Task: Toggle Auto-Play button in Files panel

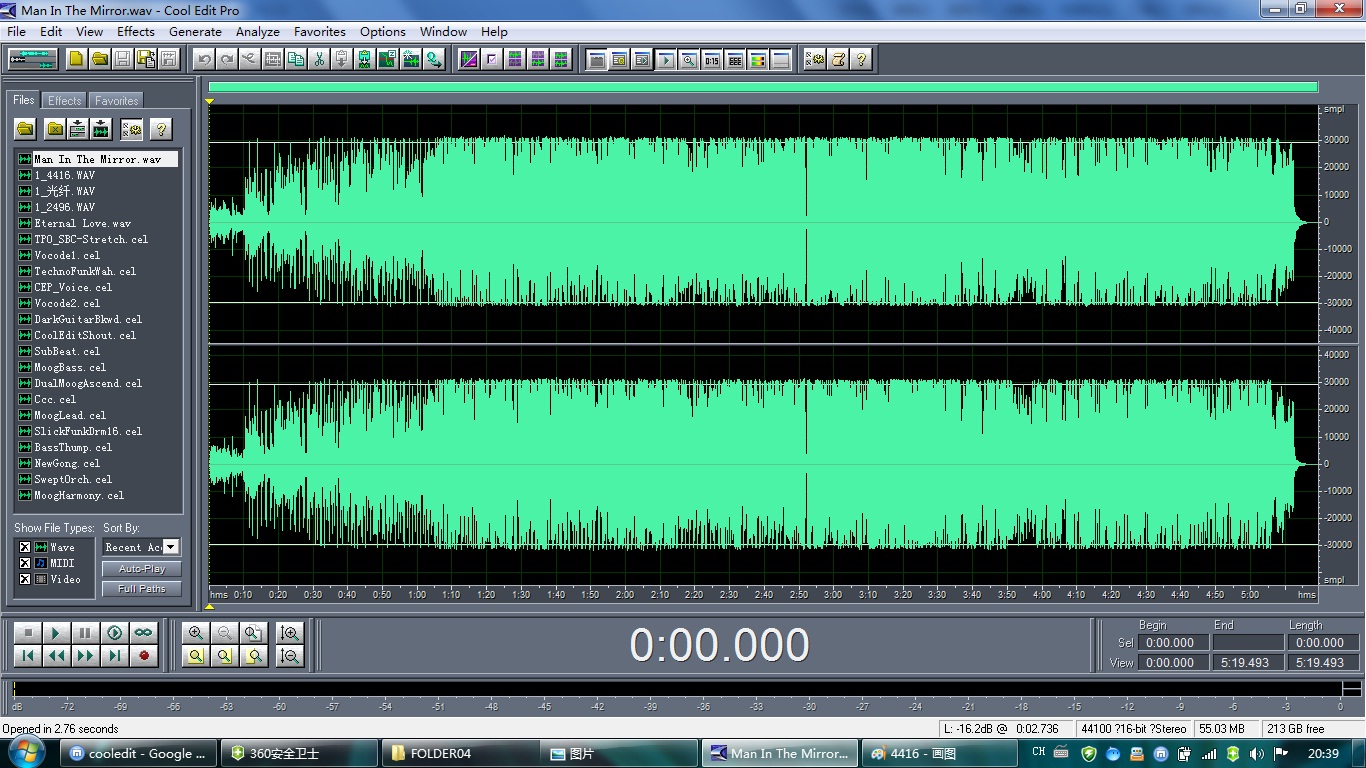Action: tap(141, 569)
